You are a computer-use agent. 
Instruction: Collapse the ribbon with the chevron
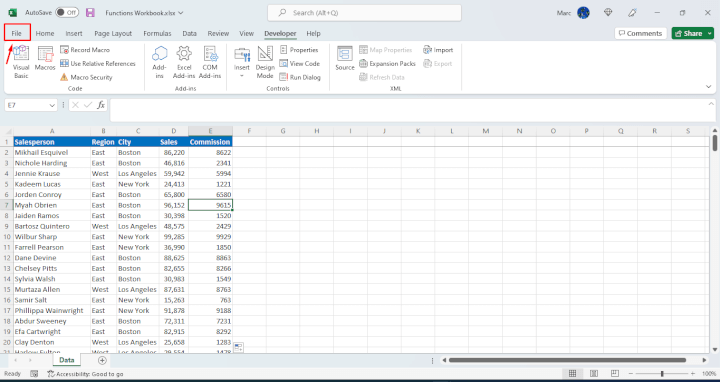click(709, 86)
